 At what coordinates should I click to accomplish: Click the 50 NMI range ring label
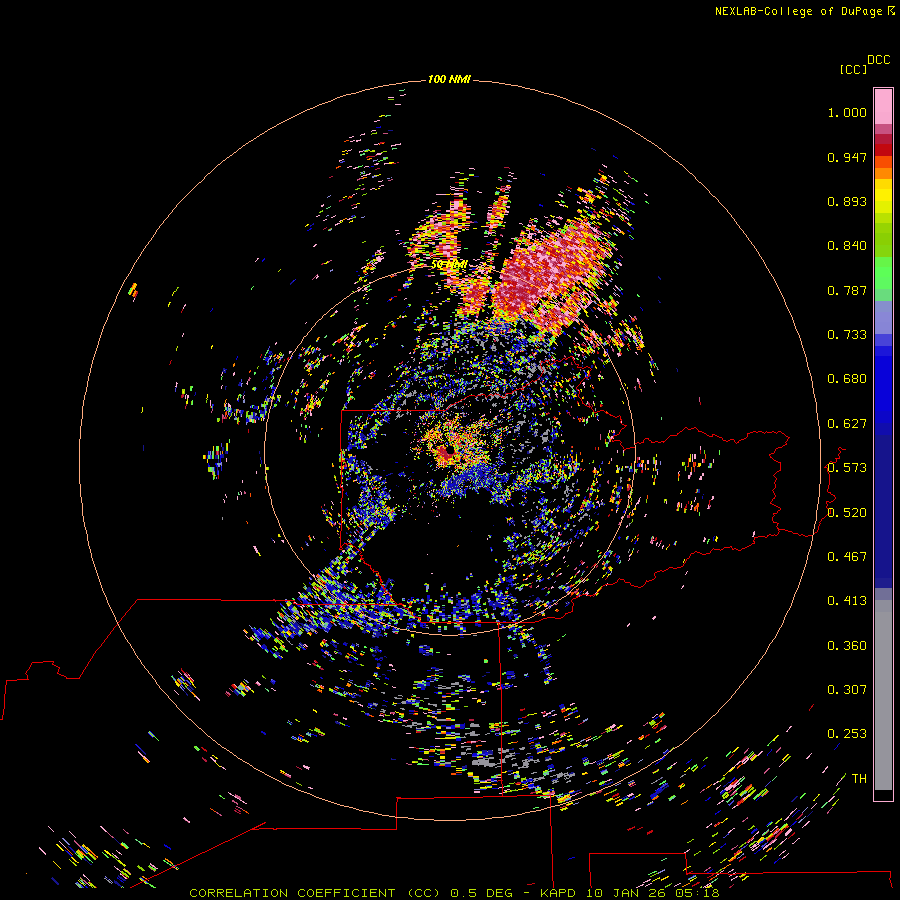(x=449, y=265)
